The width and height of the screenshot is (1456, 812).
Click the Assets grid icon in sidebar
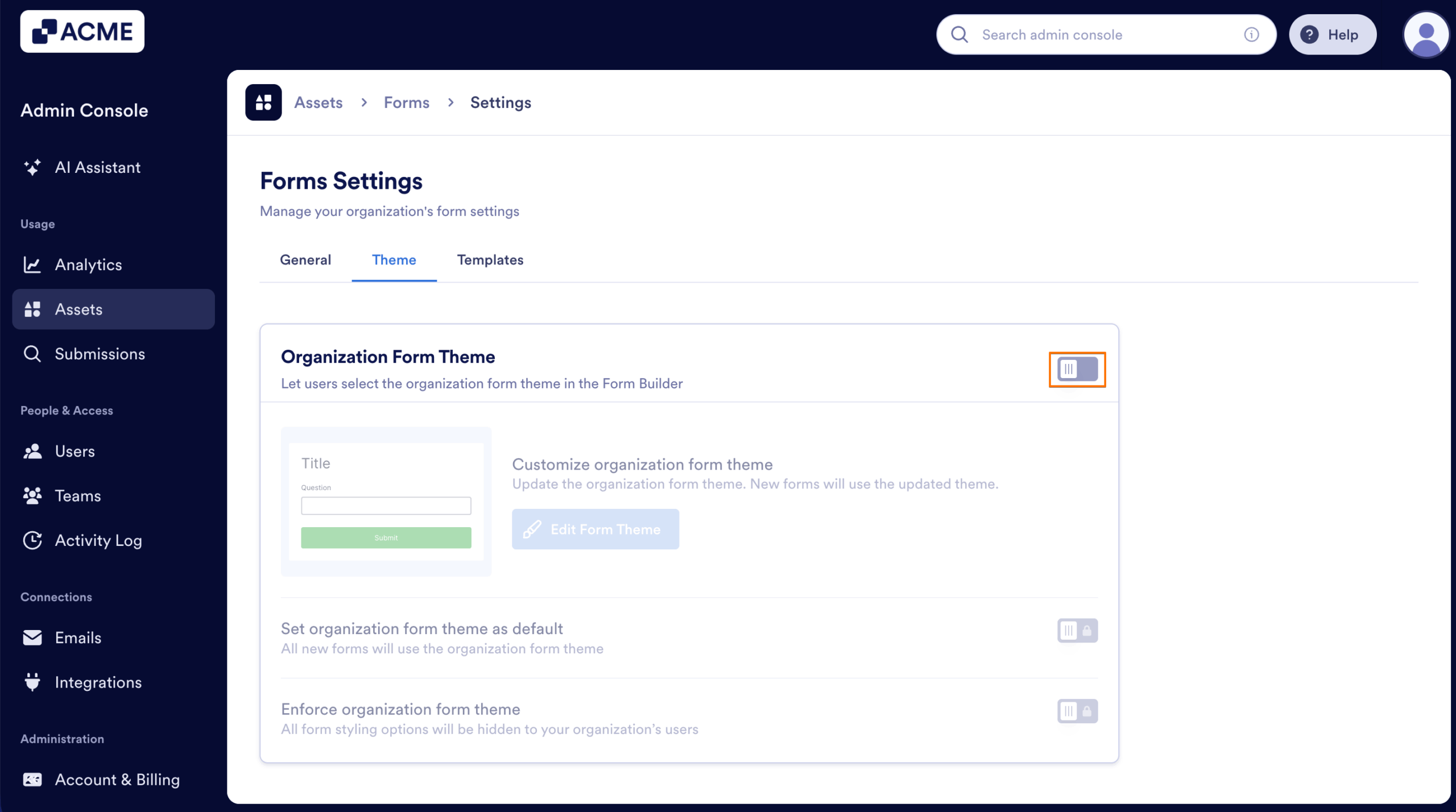coord(33,309)
